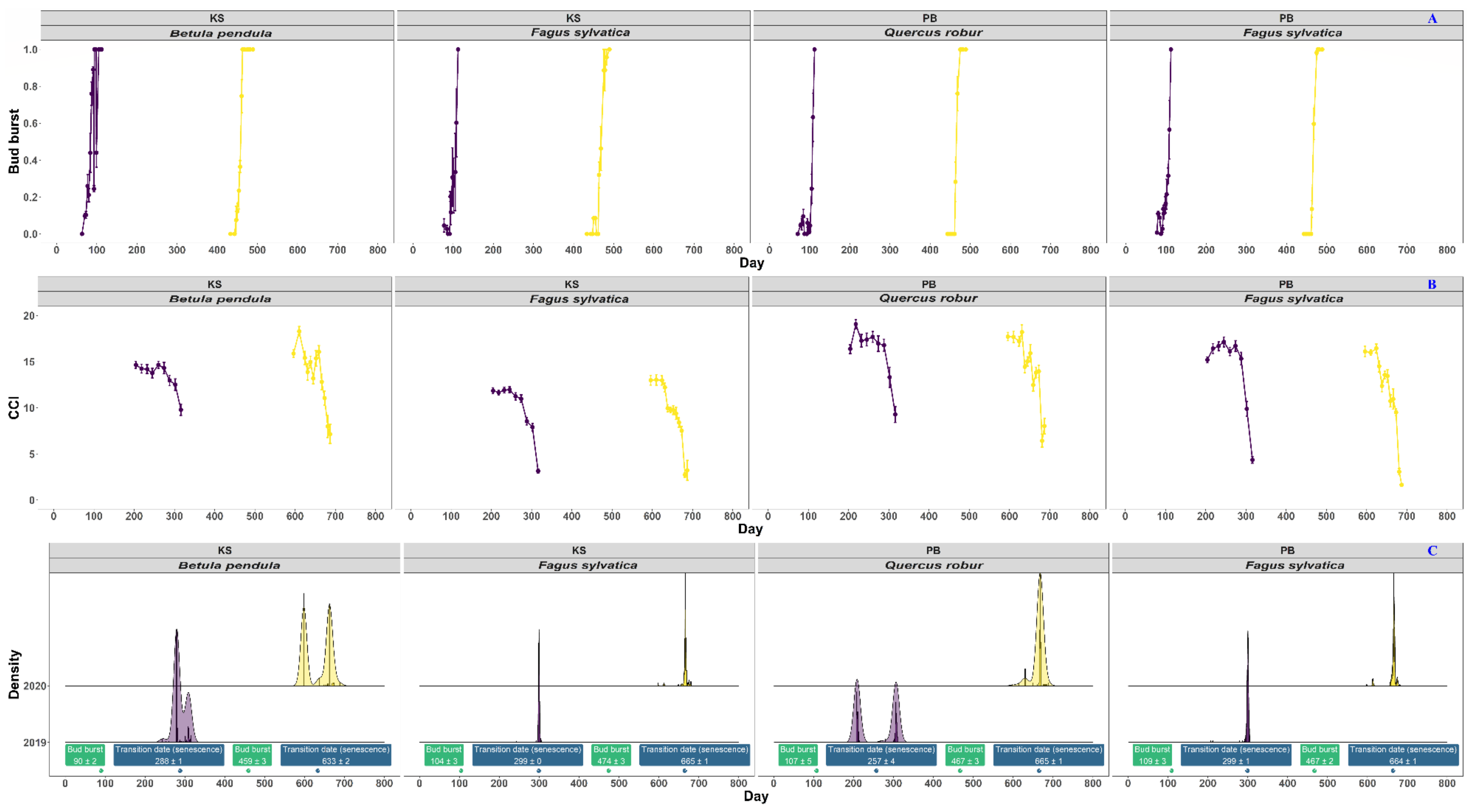1472x812 pixels.
Task: Click the 'Transition date (senescence) 664 ± 1' label
Action: tap(1403, 755)
